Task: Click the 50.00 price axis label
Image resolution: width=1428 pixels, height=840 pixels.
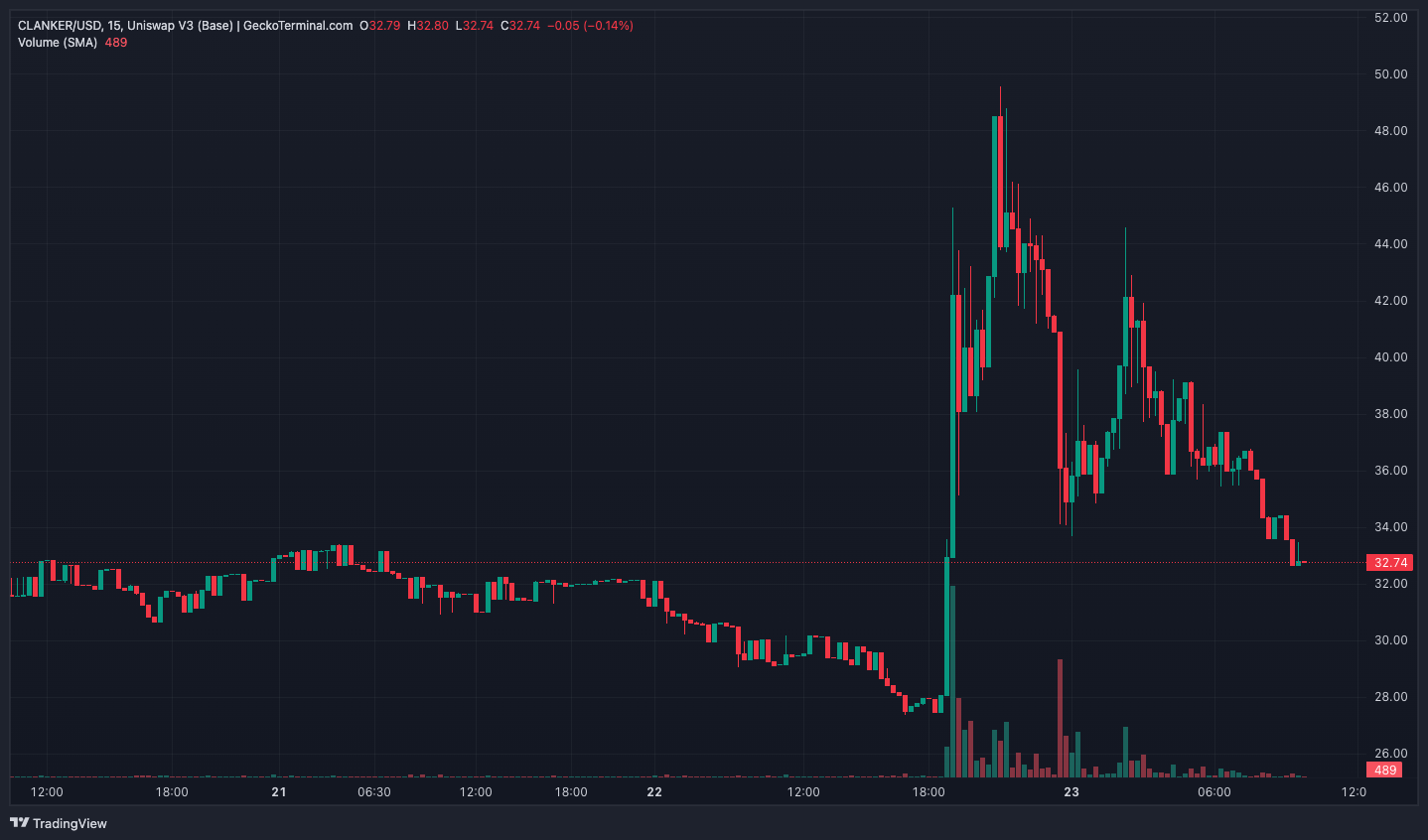Action: click(1390, 74)
